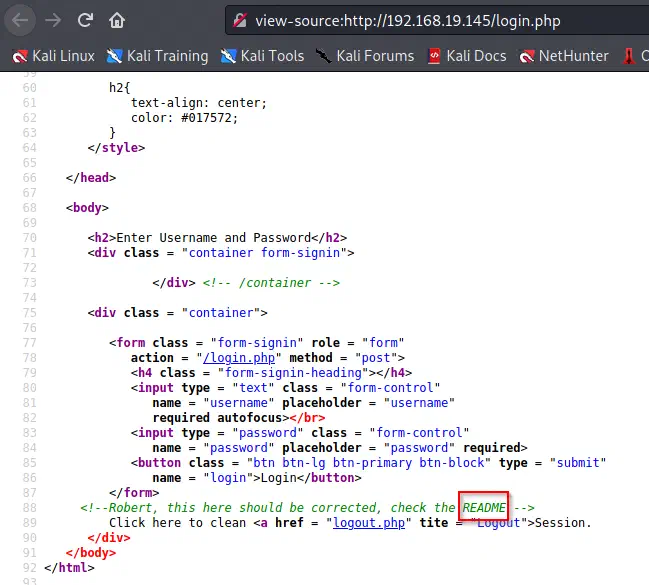Open the Kali Linux bookmark
This screenshot has height=585, width=649.
pos(53,56)
